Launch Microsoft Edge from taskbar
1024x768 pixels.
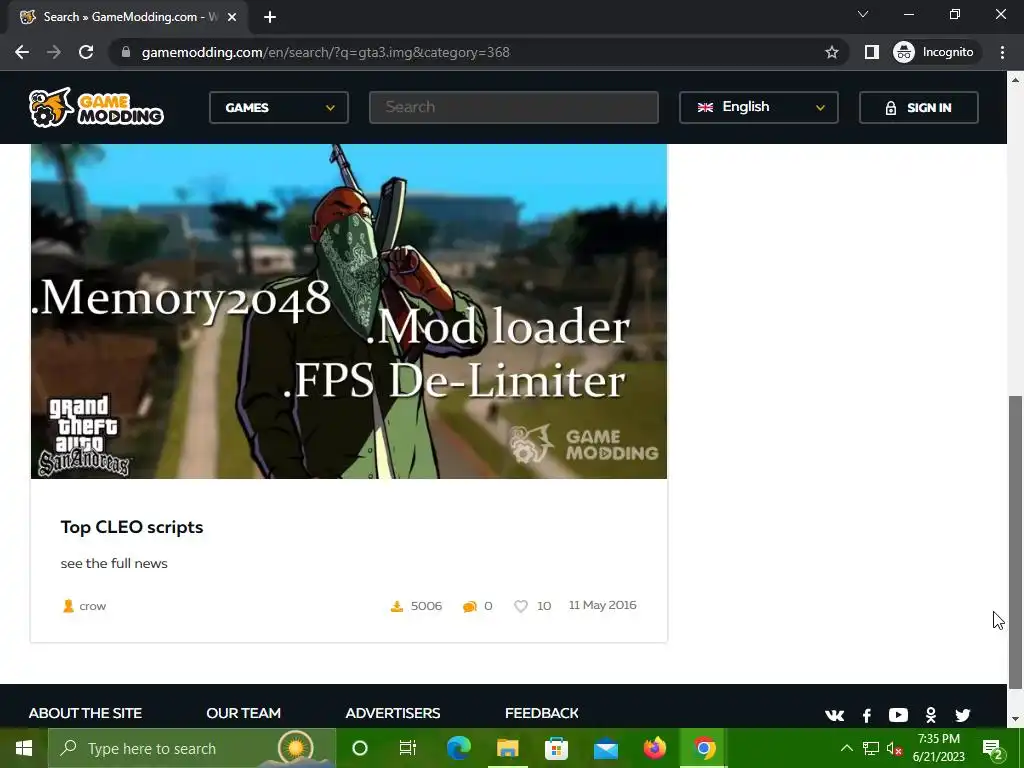click(458, 748)
